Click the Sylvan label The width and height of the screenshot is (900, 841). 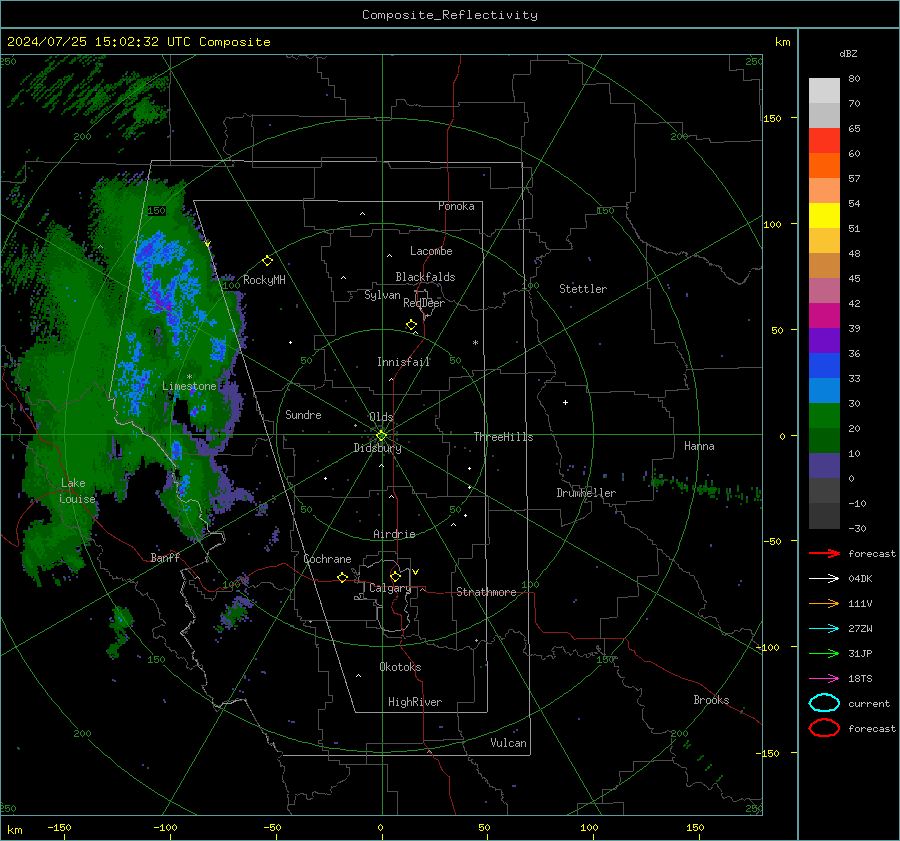[382, 295]
